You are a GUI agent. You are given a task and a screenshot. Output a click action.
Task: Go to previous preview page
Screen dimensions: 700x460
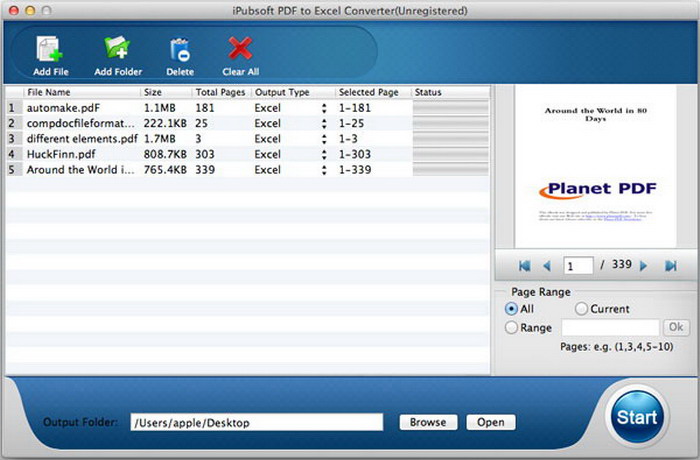coord(547,266)
